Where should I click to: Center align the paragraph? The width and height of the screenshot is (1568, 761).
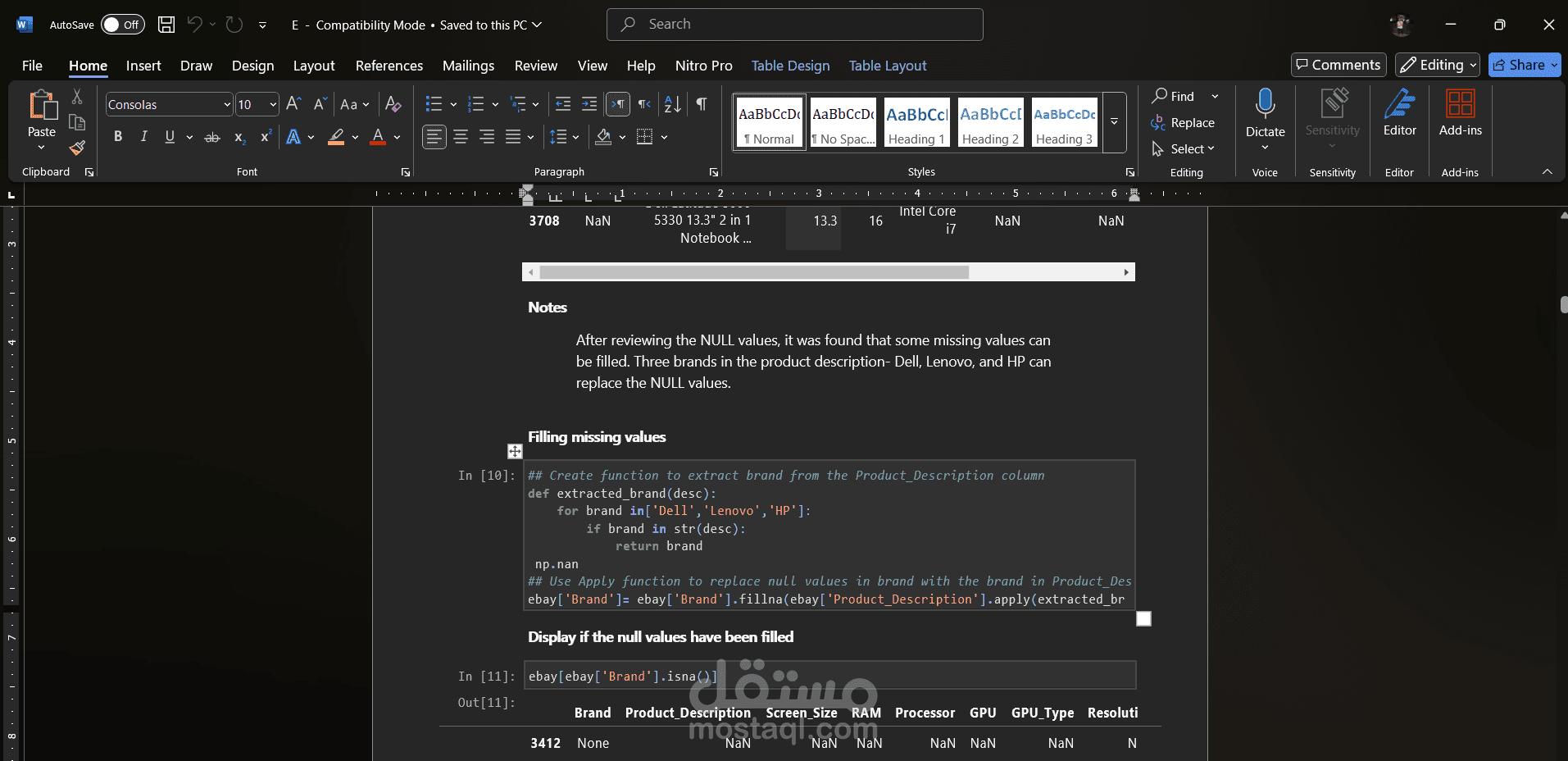461,137
